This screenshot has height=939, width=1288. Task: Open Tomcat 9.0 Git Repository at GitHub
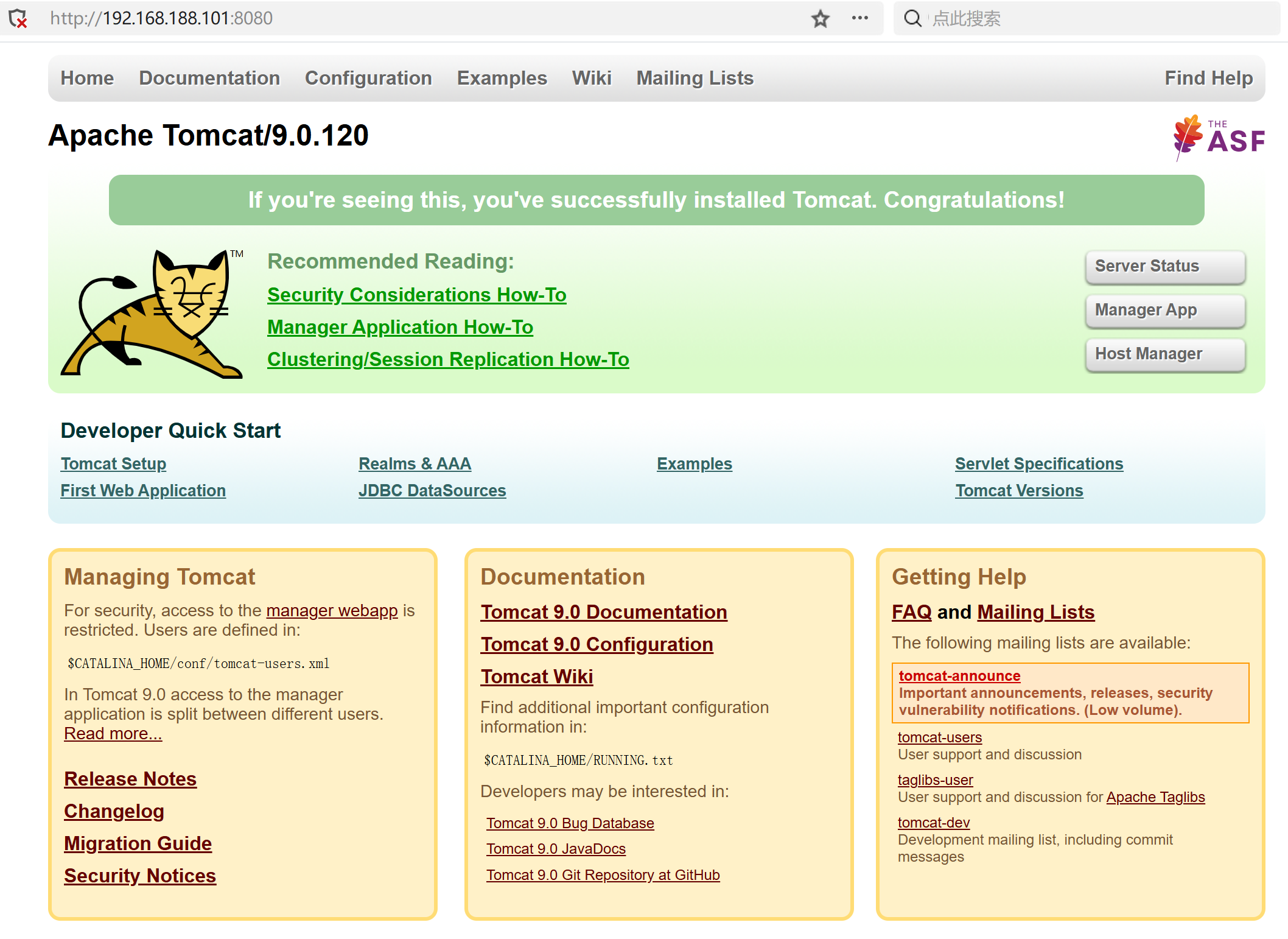pyautogui.click(x=603, y=875)
